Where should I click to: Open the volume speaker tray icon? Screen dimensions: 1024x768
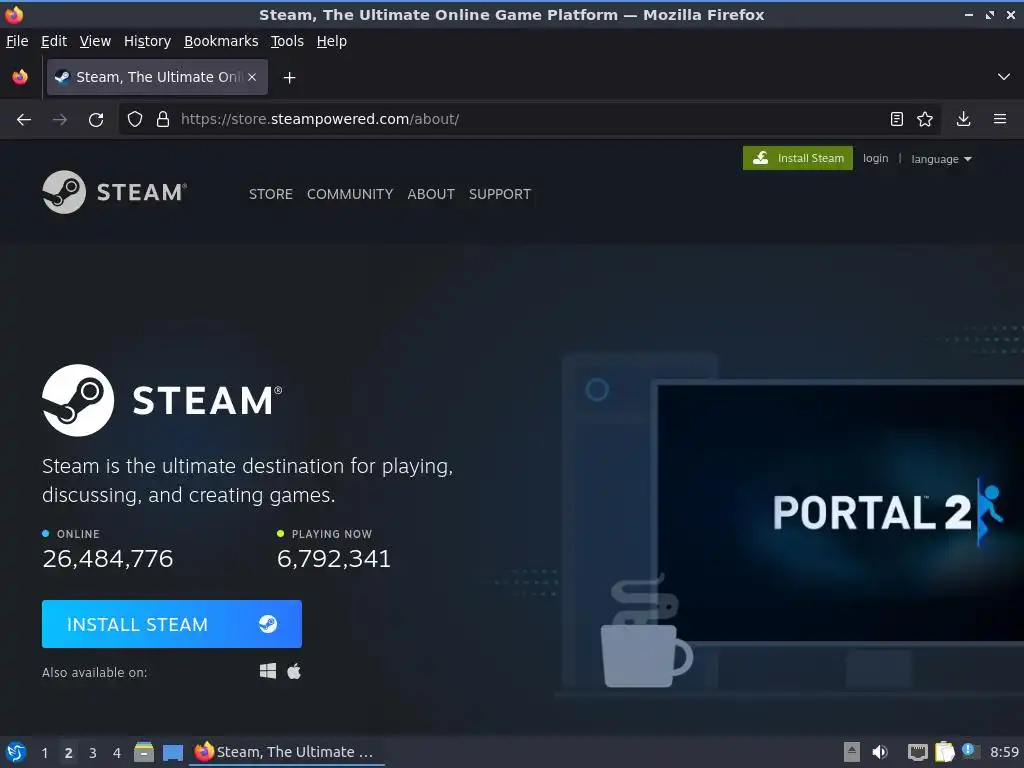click(x=880, y=752)
